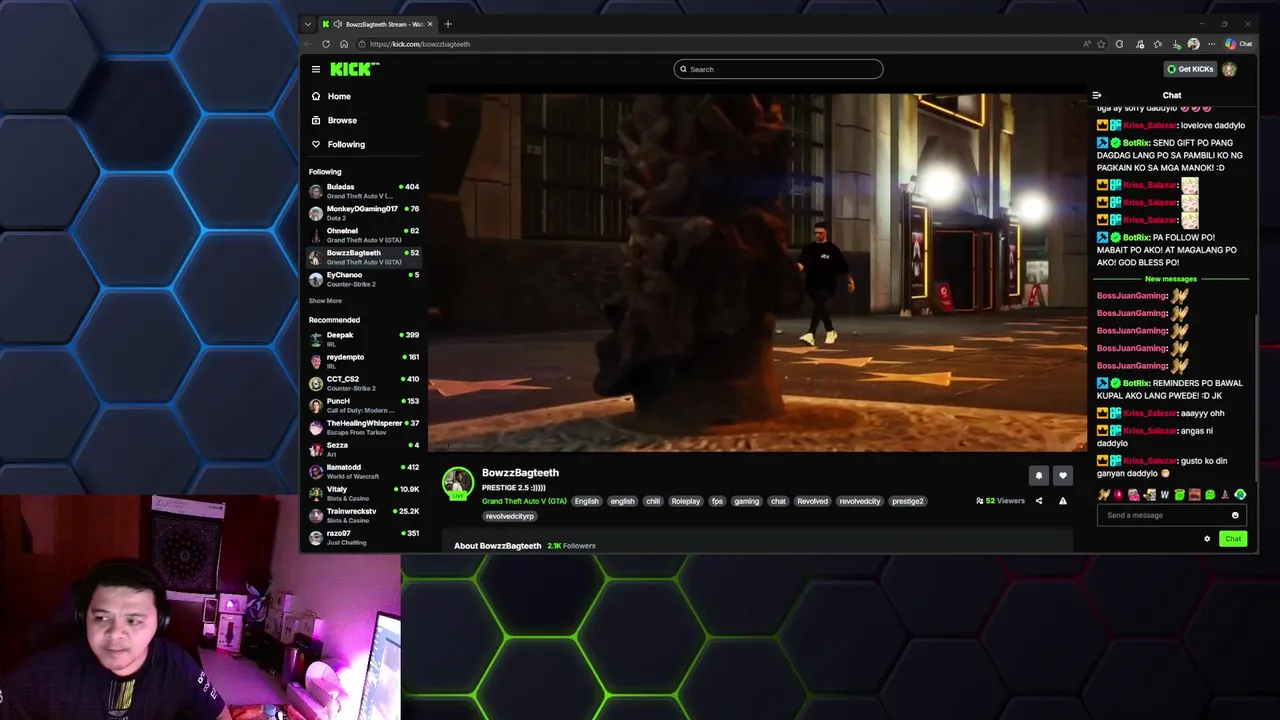Open Buladas followed channel
This screenshot has height=720, width=1280.
click(x=364, y=191)
